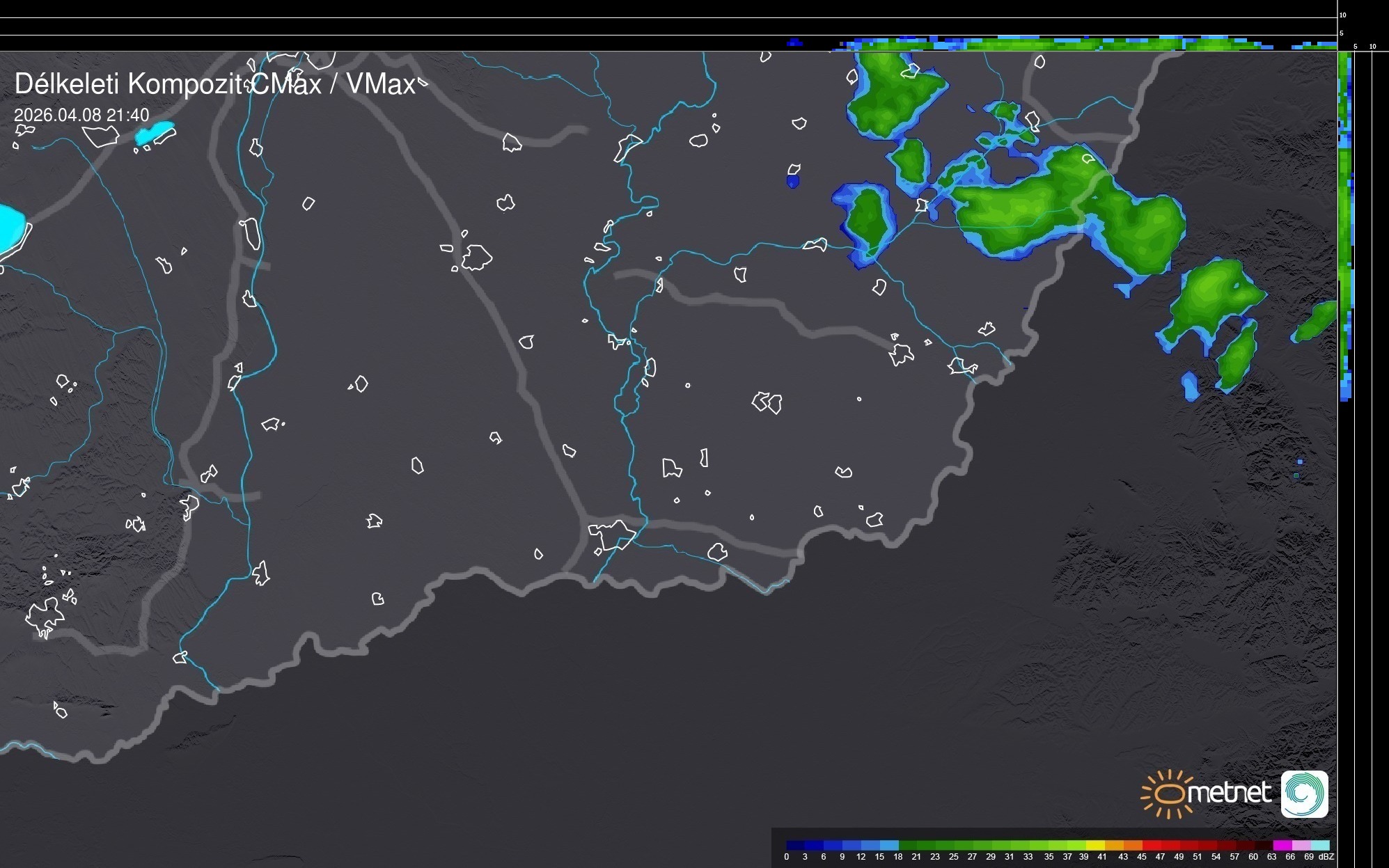
Task: Click the 45 value on the legend scale
Action: pos(1141,857)
